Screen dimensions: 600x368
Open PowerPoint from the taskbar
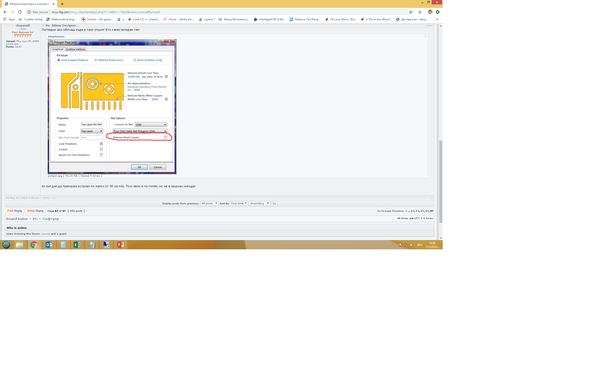121,245
